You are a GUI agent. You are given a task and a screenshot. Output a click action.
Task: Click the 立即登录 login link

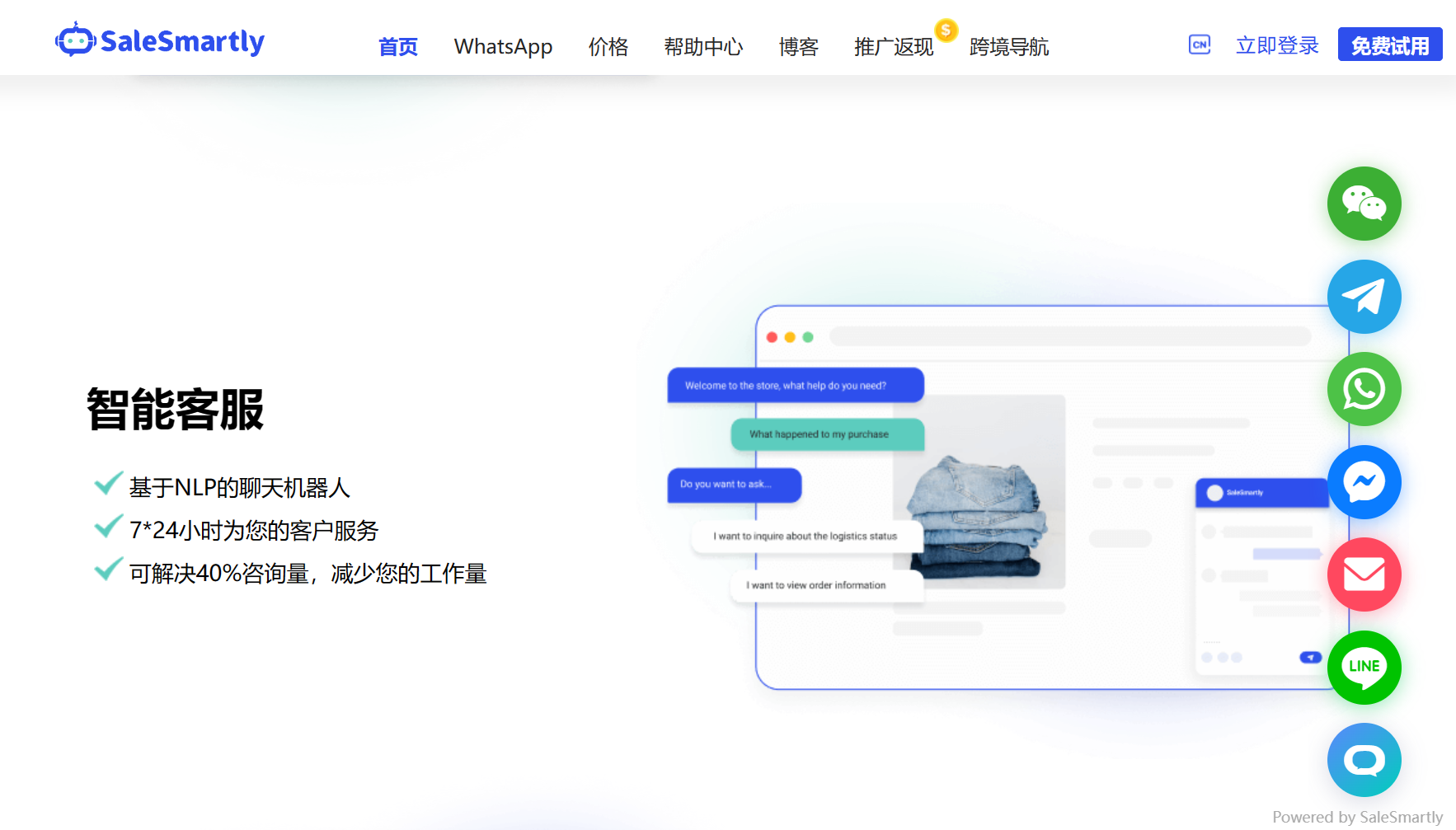1277,45
